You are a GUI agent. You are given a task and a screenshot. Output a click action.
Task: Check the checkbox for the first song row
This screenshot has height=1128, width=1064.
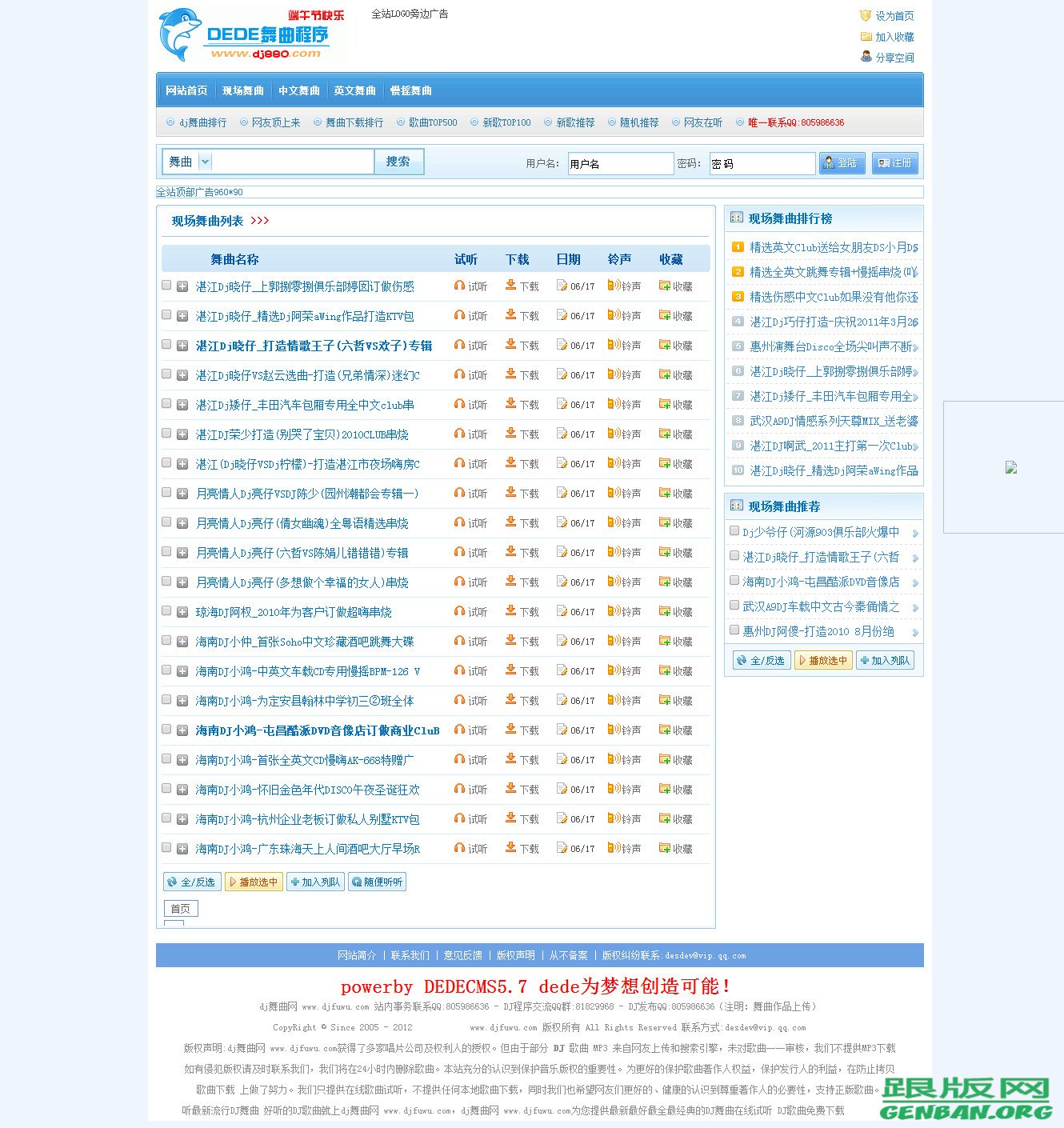pyautogui.click(x=166, y=284)
